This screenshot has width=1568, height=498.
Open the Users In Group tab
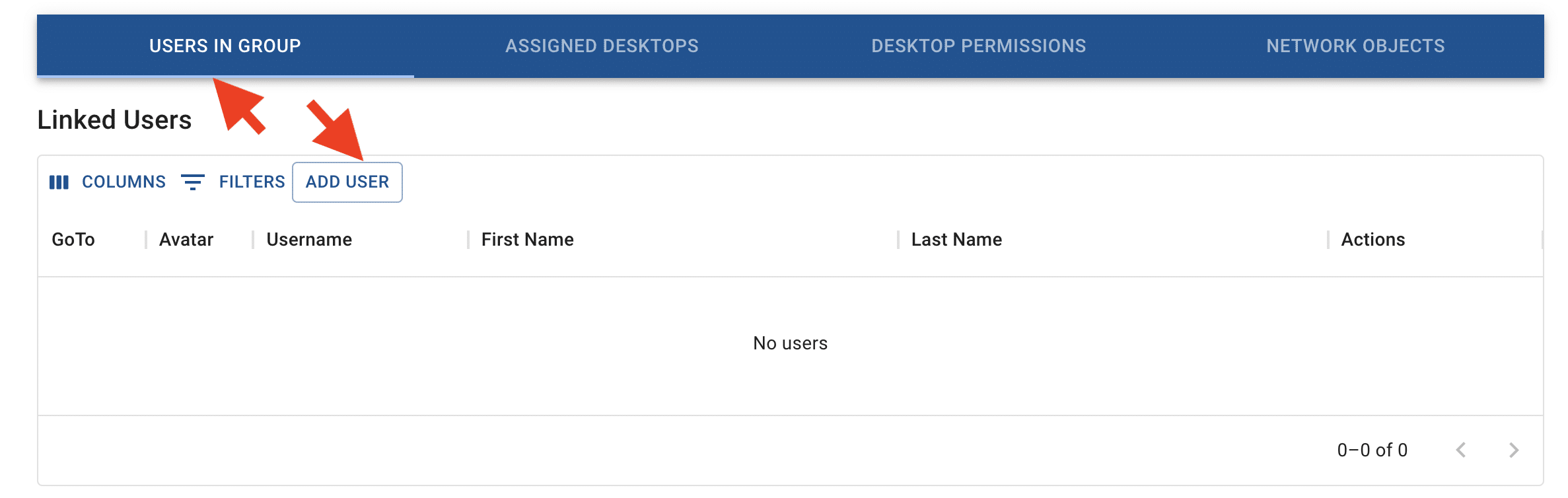point(225,46)
